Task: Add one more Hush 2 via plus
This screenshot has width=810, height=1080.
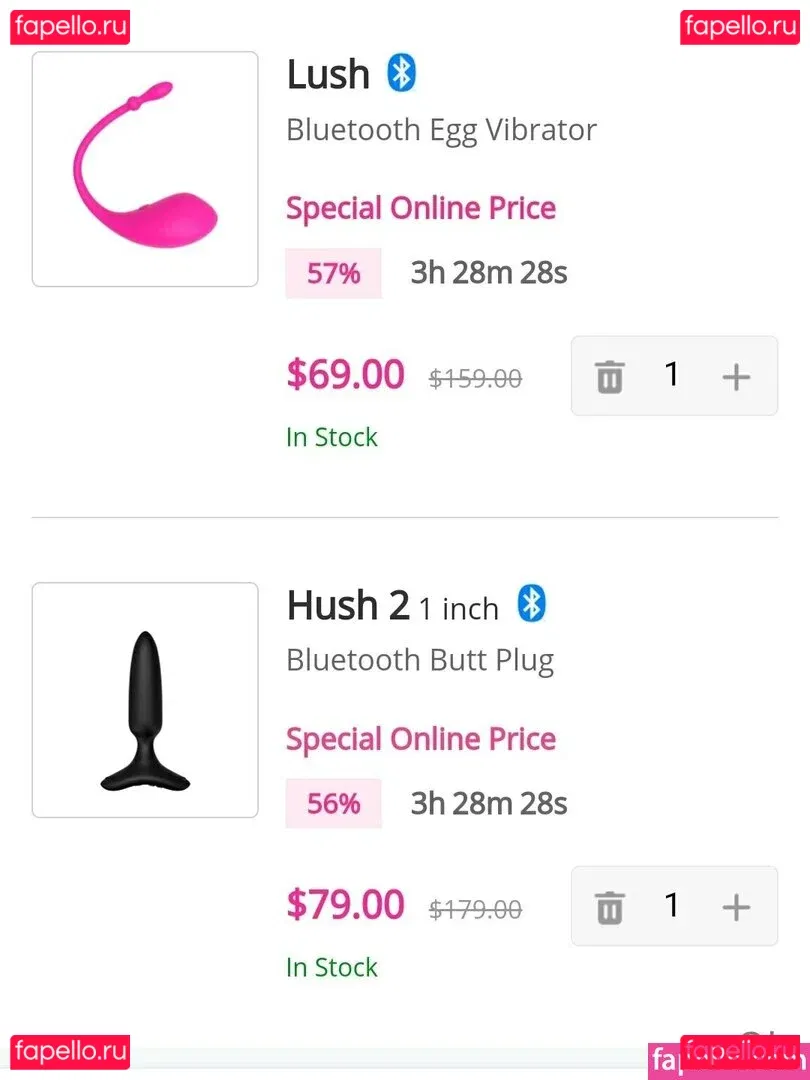Action: [736, 907]
